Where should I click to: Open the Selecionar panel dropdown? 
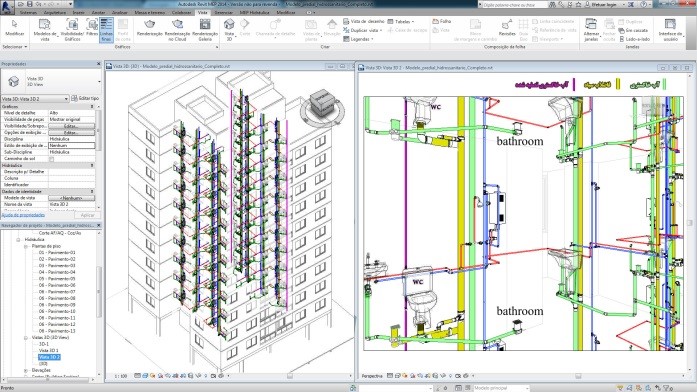click(x=15, y=47)
